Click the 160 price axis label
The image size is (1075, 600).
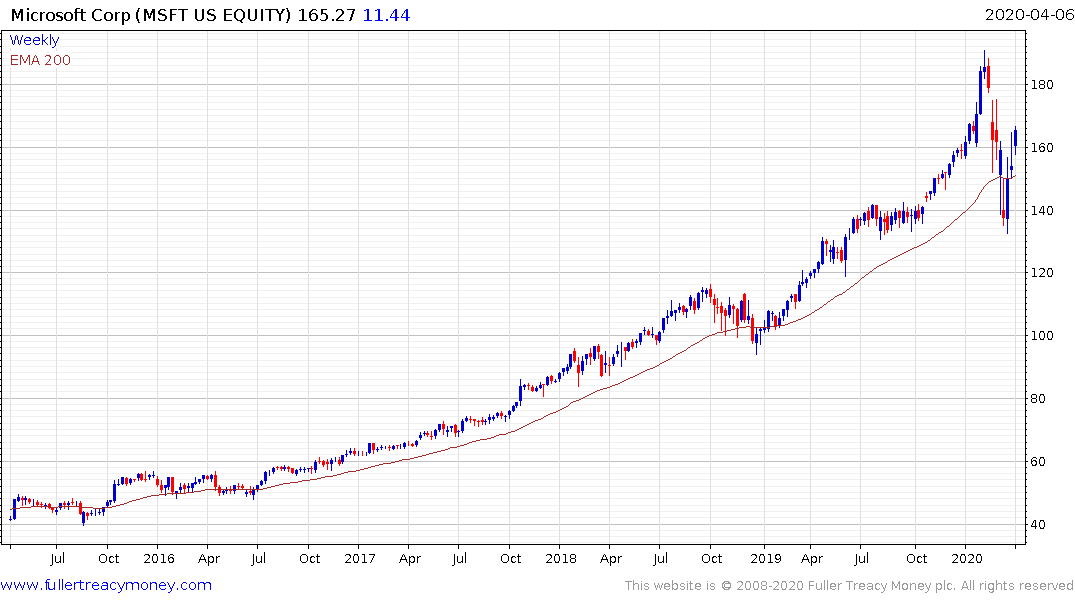tap(1042, 147)
